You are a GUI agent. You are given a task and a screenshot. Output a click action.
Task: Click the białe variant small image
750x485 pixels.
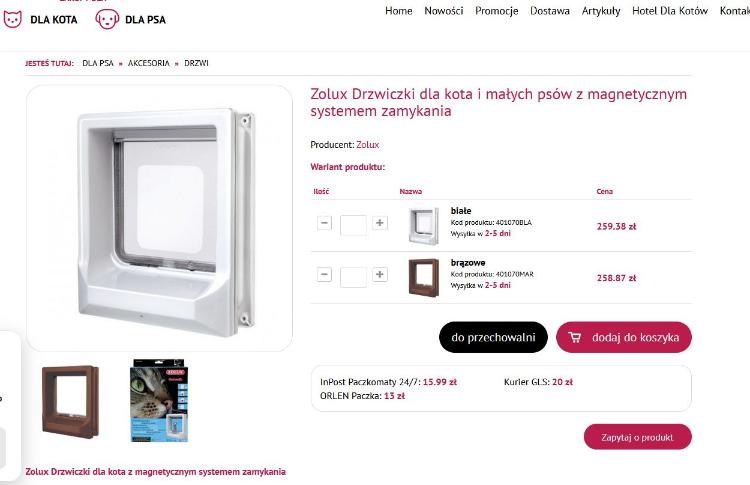[x=424, y=226]
